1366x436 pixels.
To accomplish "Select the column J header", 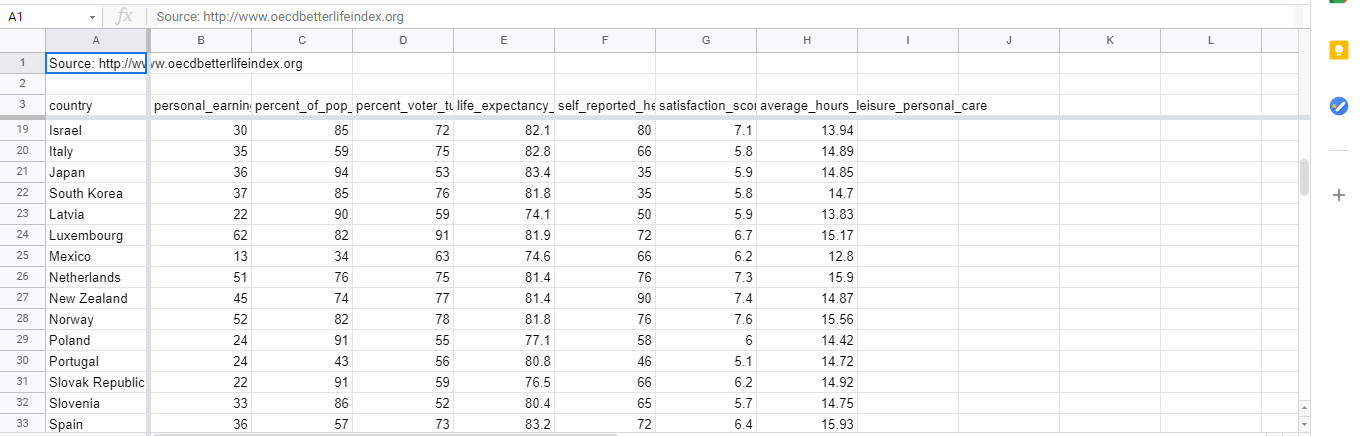I will 1009,40.
